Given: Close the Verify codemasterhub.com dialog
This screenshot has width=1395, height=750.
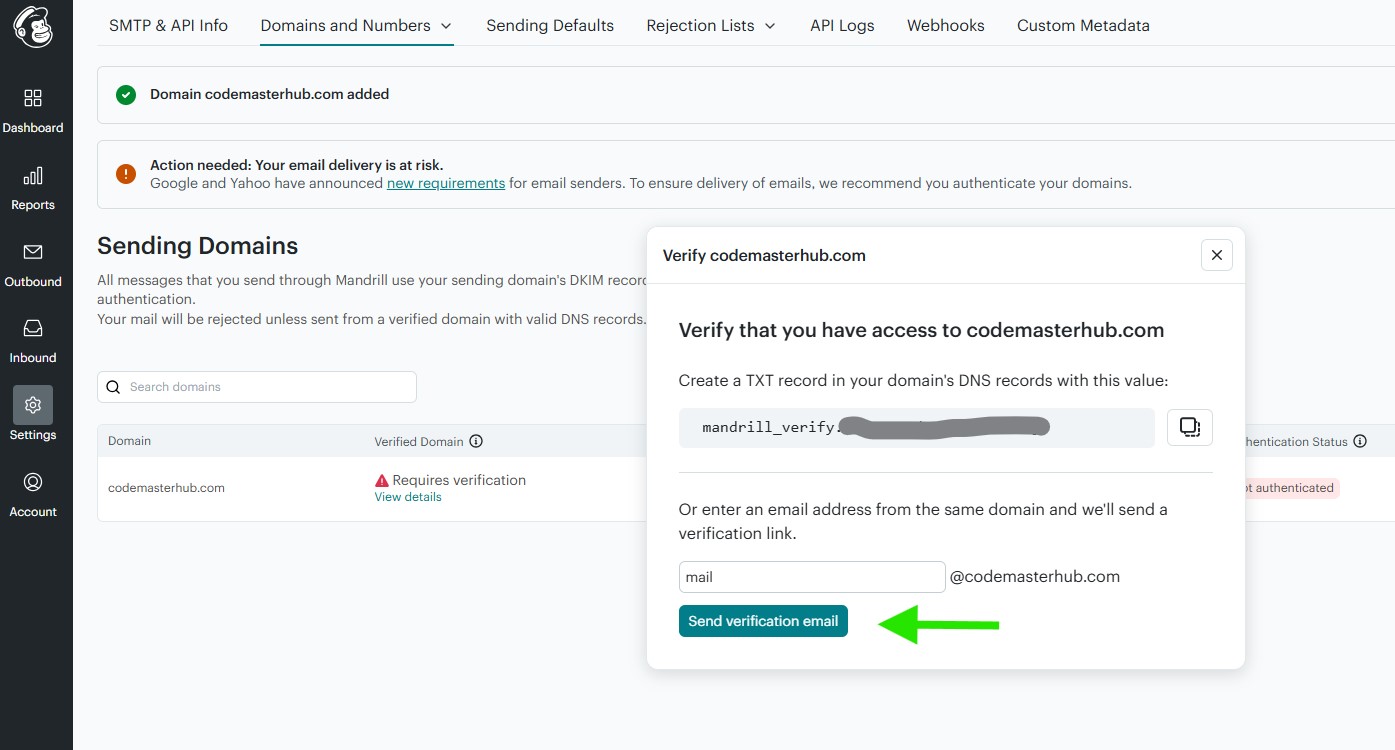Looking at the screenshot, I should click(1216, 255).
